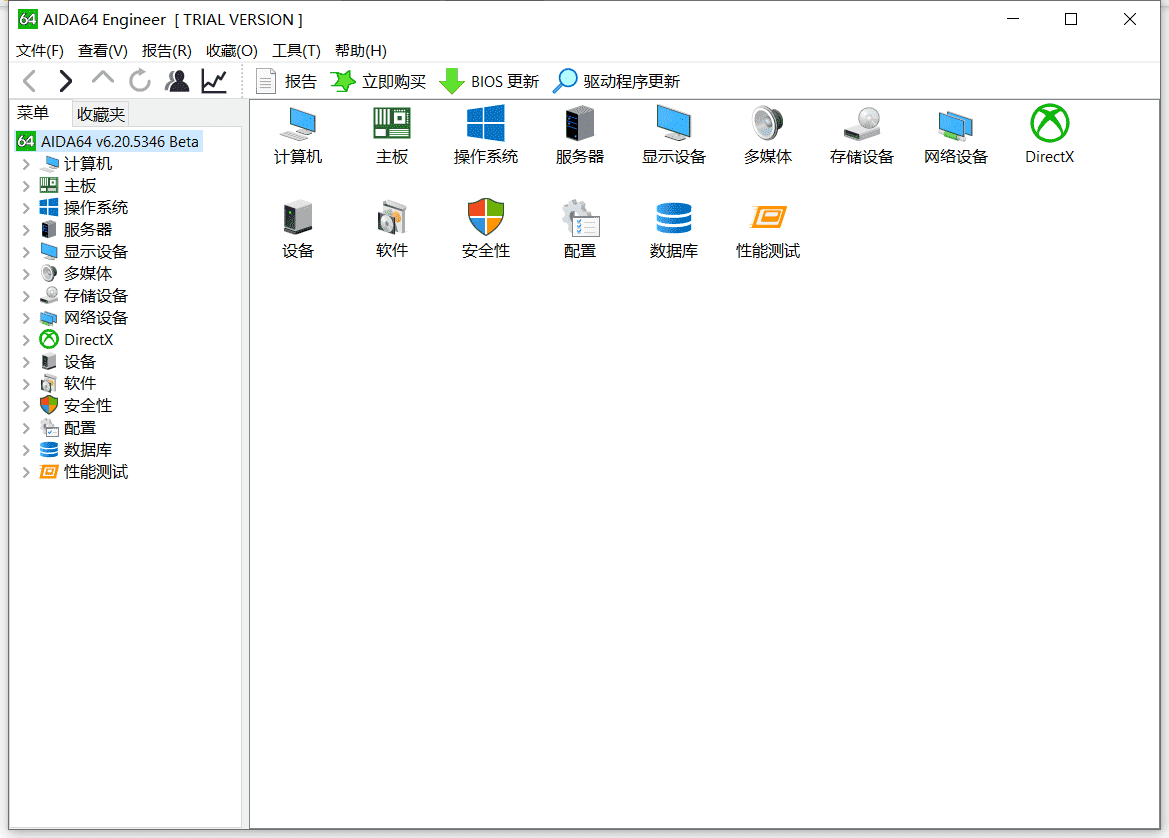The height and width of the screenshot is (838, 1169).
Task: Expand the 配置 tree node
Action: click(x=26, y=428)
